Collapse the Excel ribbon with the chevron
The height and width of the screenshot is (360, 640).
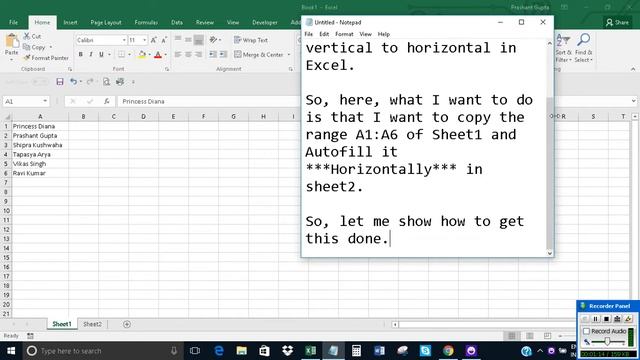click(633, 69)
